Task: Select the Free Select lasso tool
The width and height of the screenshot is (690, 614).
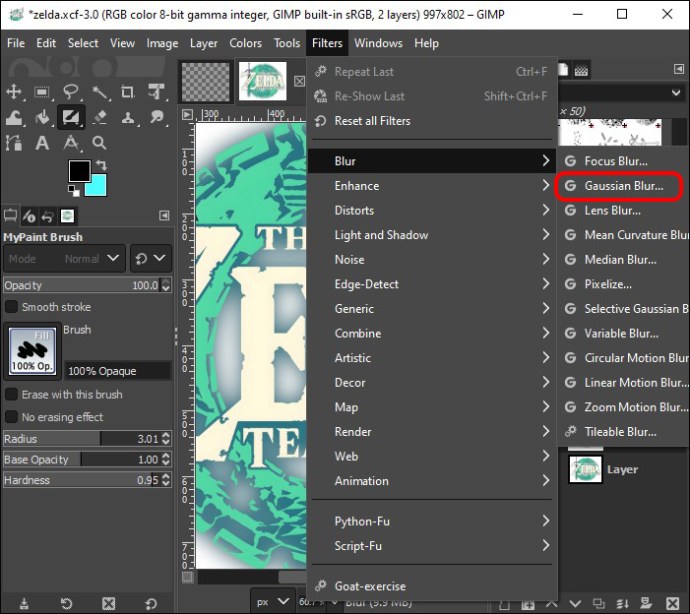Action: tap(72, 92)
